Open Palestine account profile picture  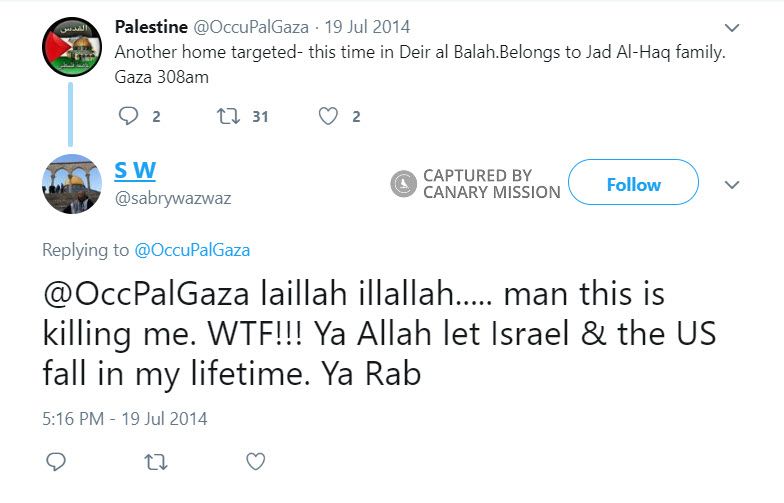(71, 47)
